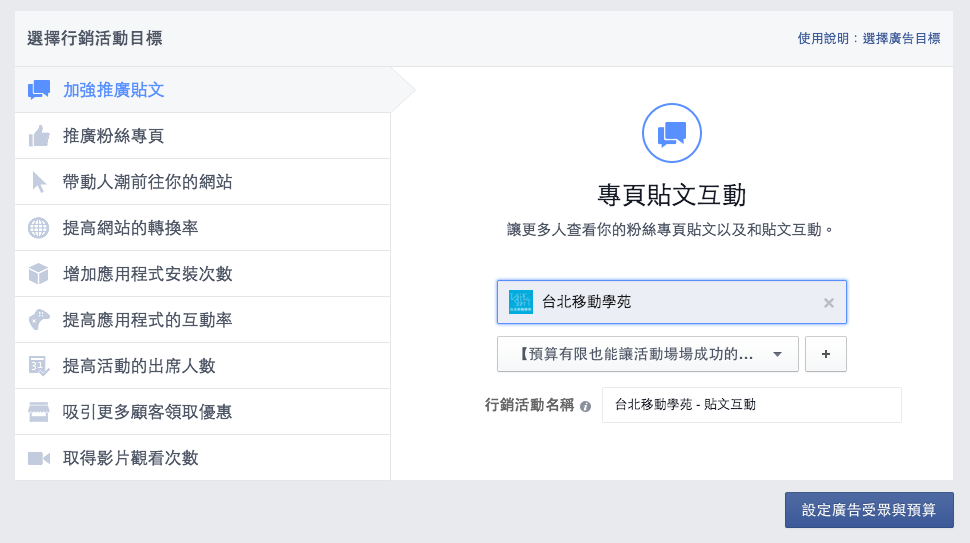This screenshot has width=970, height=543.
Task: Click the calendar icon for 提高活動的出席人數
Action: (38, 366)
